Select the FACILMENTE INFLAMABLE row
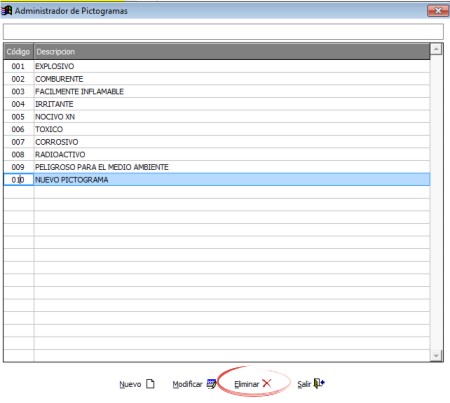 [217, 92]
